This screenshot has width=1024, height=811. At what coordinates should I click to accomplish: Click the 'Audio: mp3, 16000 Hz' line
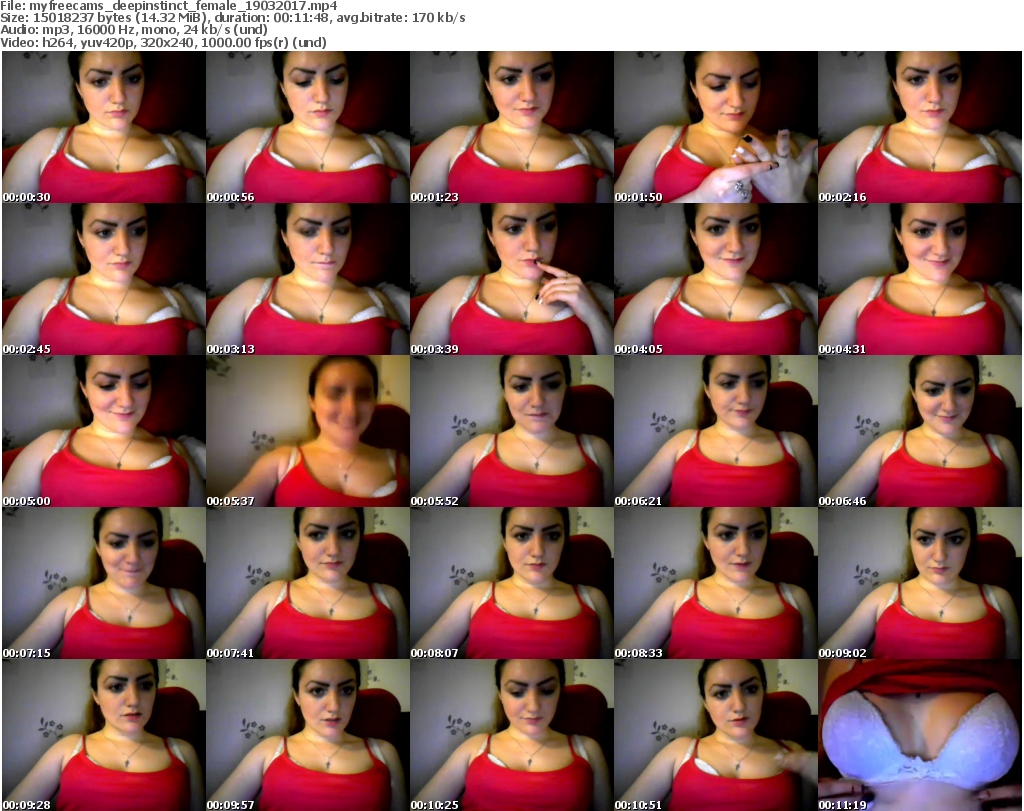[134, 30]
